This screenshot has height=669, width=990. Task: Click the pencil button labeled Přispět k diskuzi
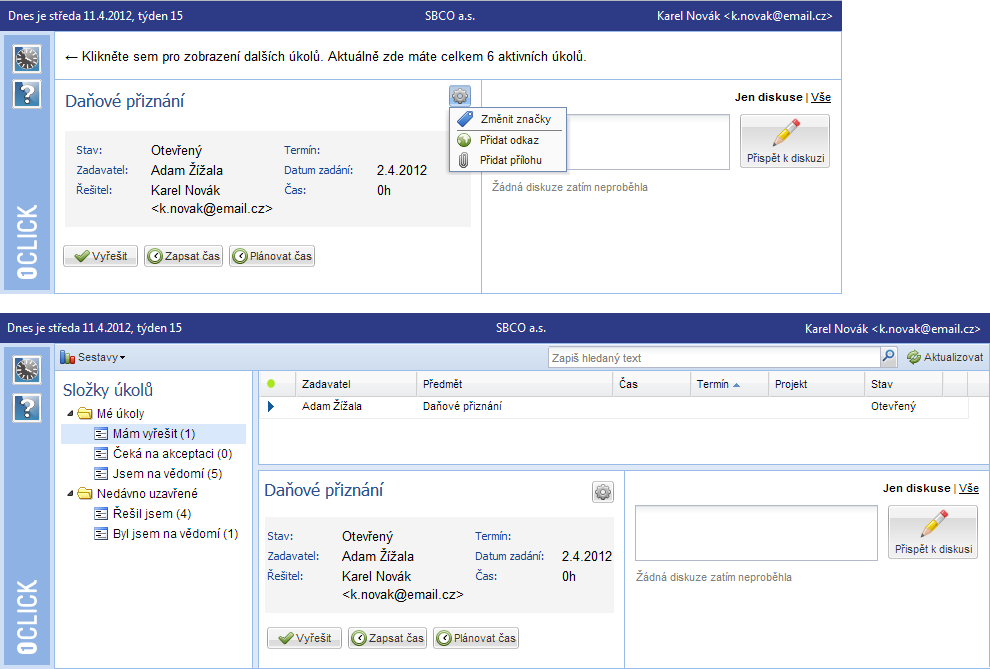coord(785,141)
